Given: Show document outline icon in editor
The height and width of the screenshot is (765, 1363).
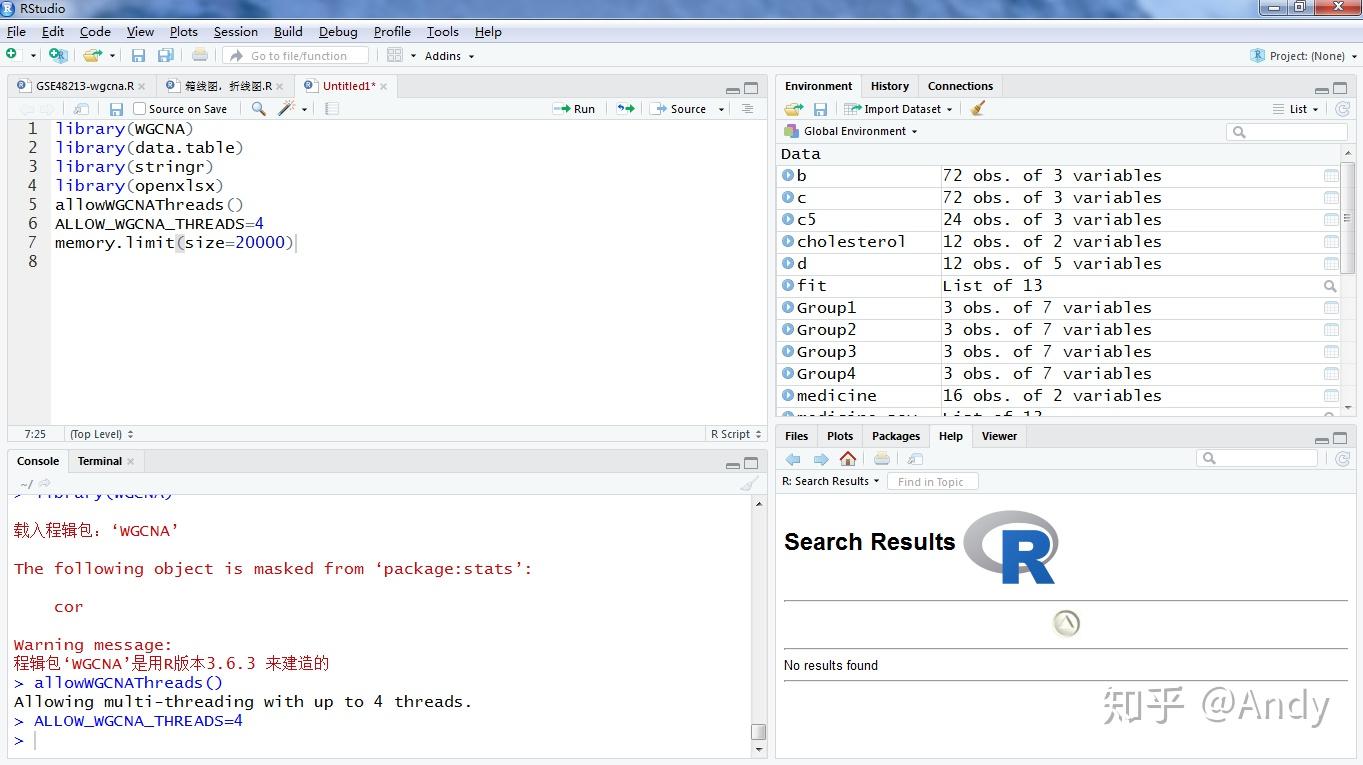Looking at the screenshot, I should (x=747, y=109).
